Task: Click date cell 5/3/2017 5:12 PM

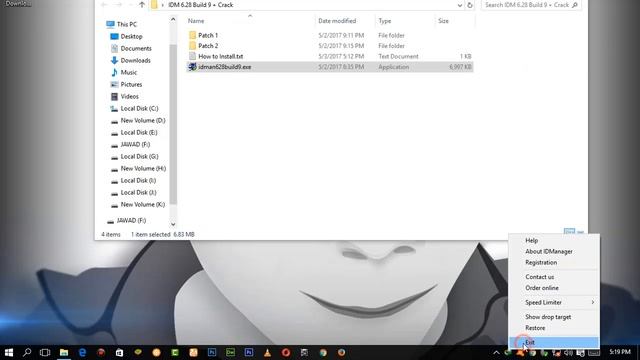Action: 341,56
